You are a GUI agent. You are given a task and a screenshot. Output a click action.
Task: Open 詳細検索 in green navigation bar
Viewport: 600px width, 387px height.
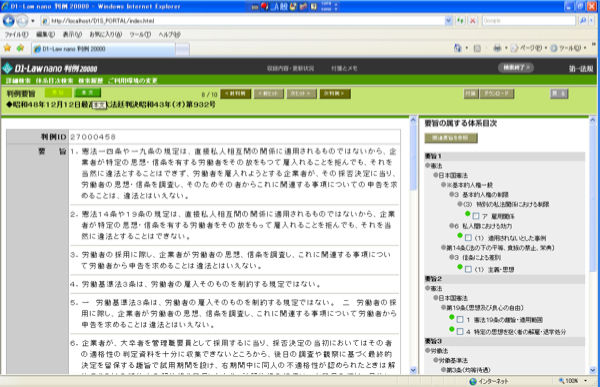tap(18, 81)
